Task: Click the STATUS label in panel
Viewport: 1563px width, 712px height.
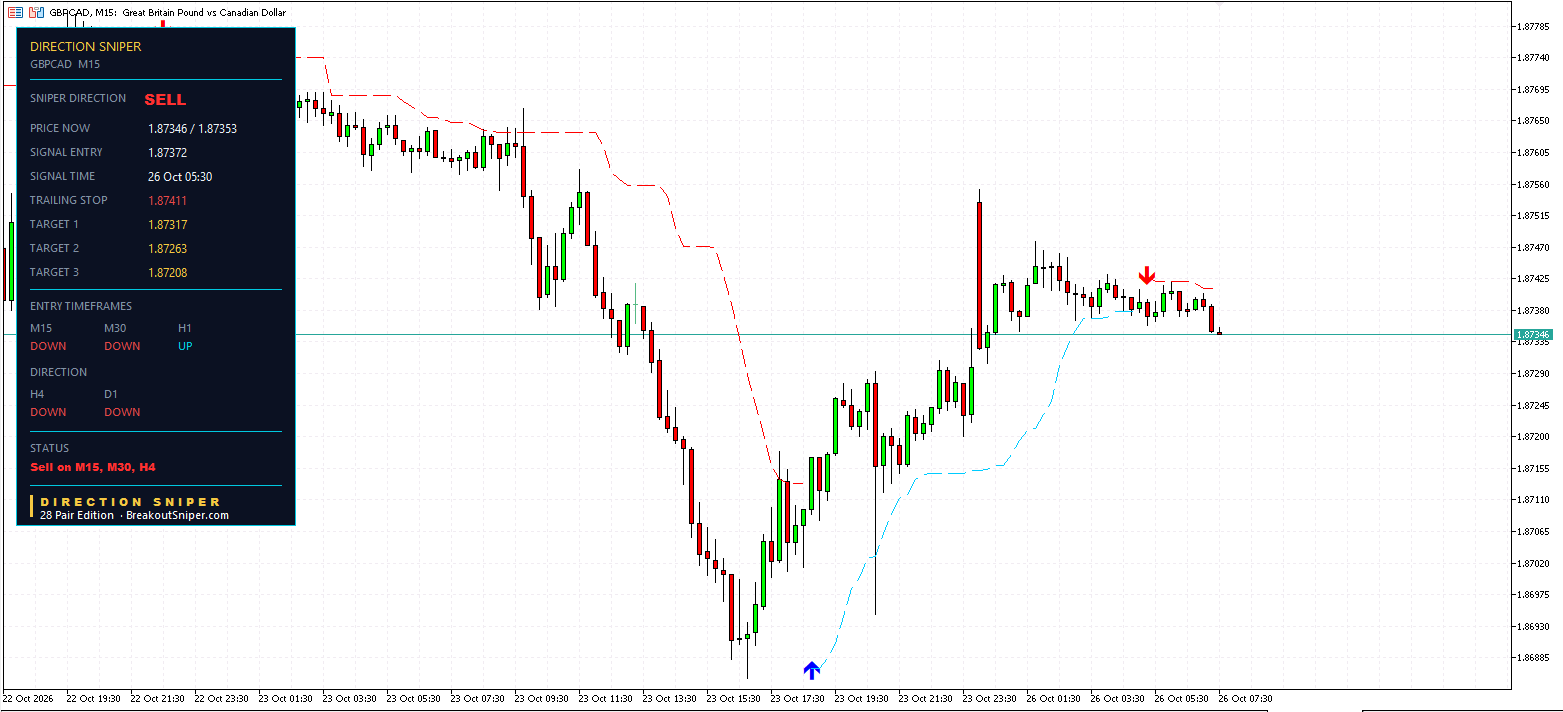Action: coord(50,448)
